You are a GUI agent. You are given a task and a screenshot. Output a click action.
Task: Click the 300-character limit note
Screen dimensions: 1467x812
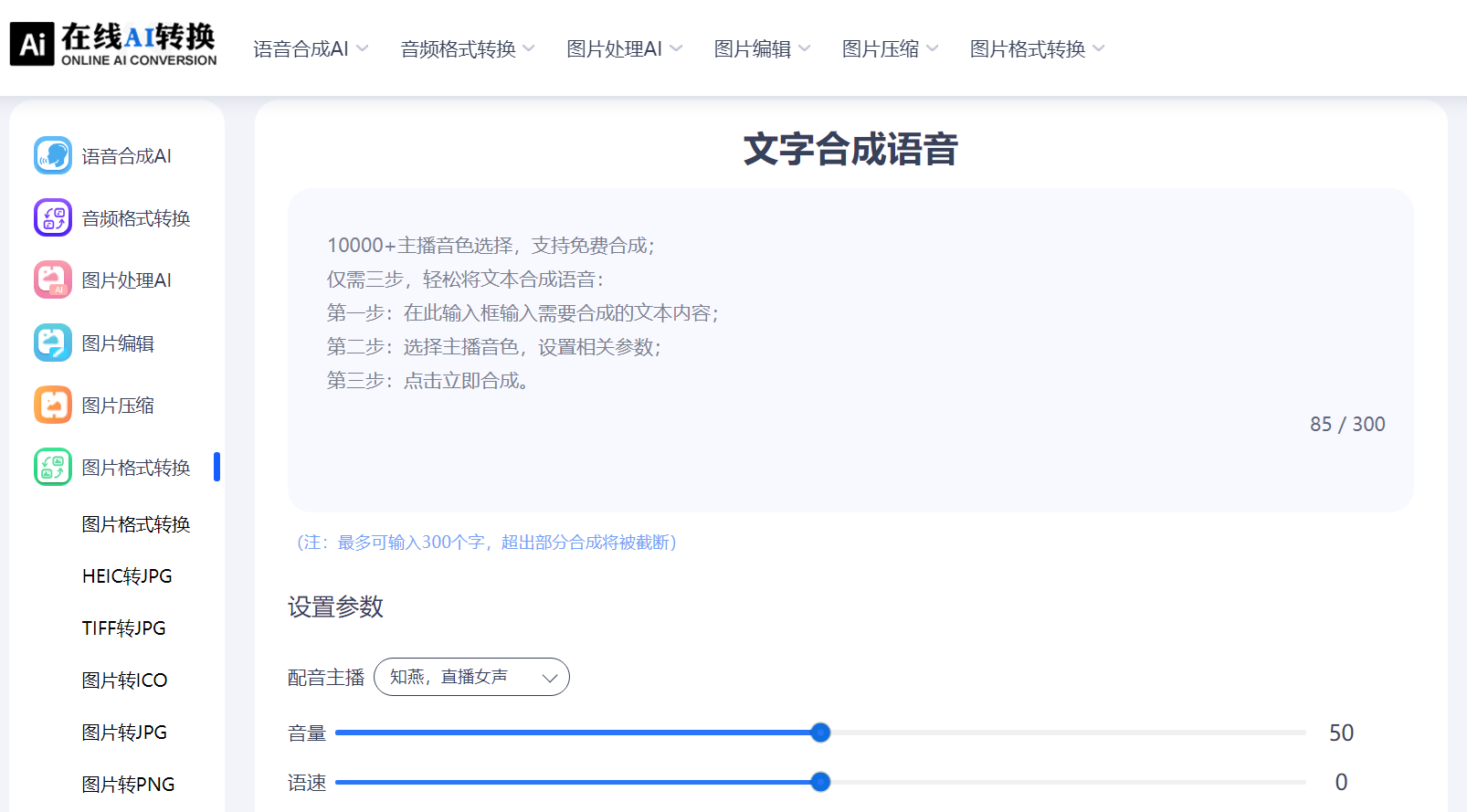point(486,543)
